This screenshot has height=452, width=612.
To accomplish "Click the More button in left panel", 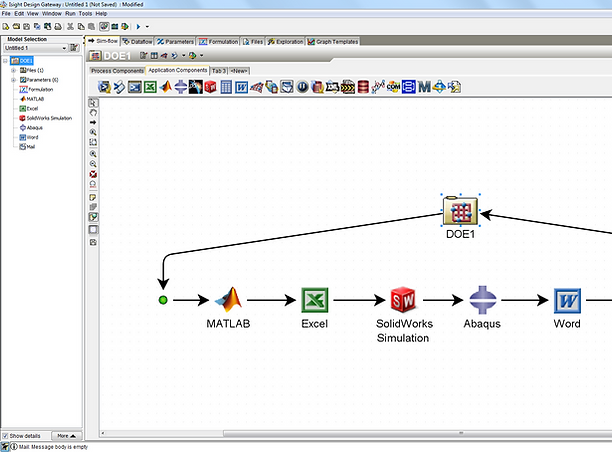I will (x=66, y=436).
